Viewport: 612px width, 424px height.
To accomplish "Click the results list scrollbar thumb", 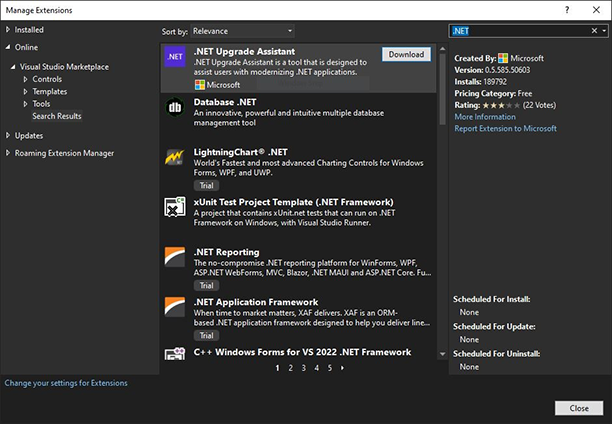I will point(442,89).
